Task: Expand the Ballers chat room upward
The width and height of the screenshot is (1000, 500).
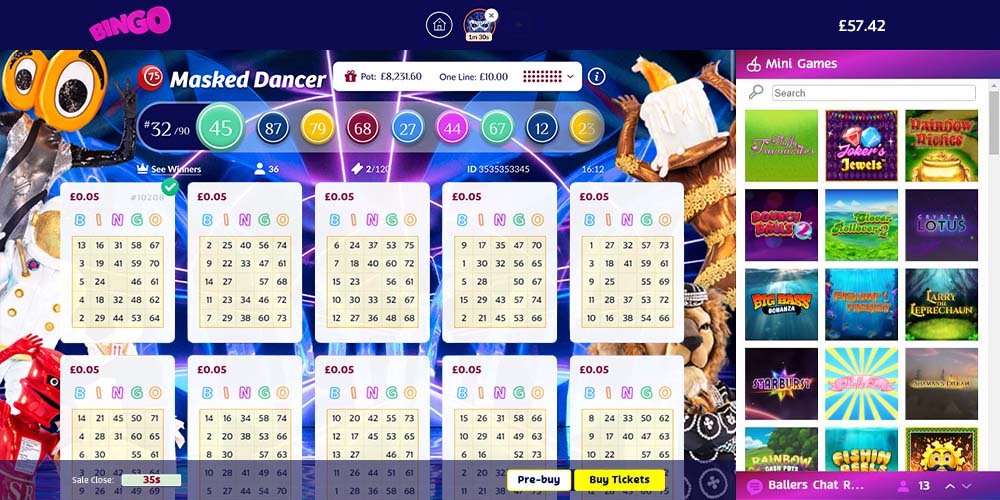Action: click(950, 486)
